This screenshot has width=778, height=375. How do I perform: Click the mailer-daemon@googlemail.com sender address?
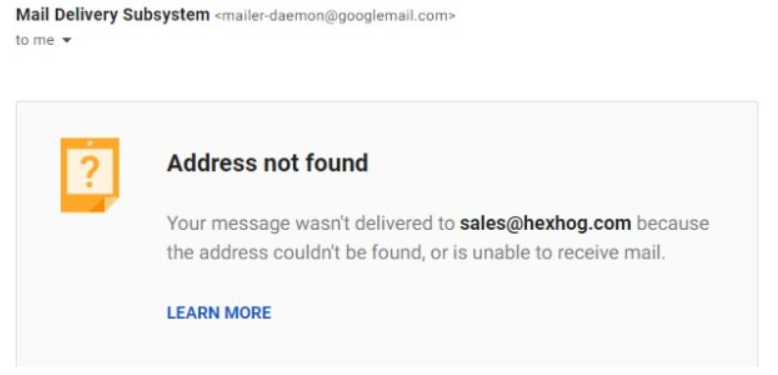[x=335, y=16]
